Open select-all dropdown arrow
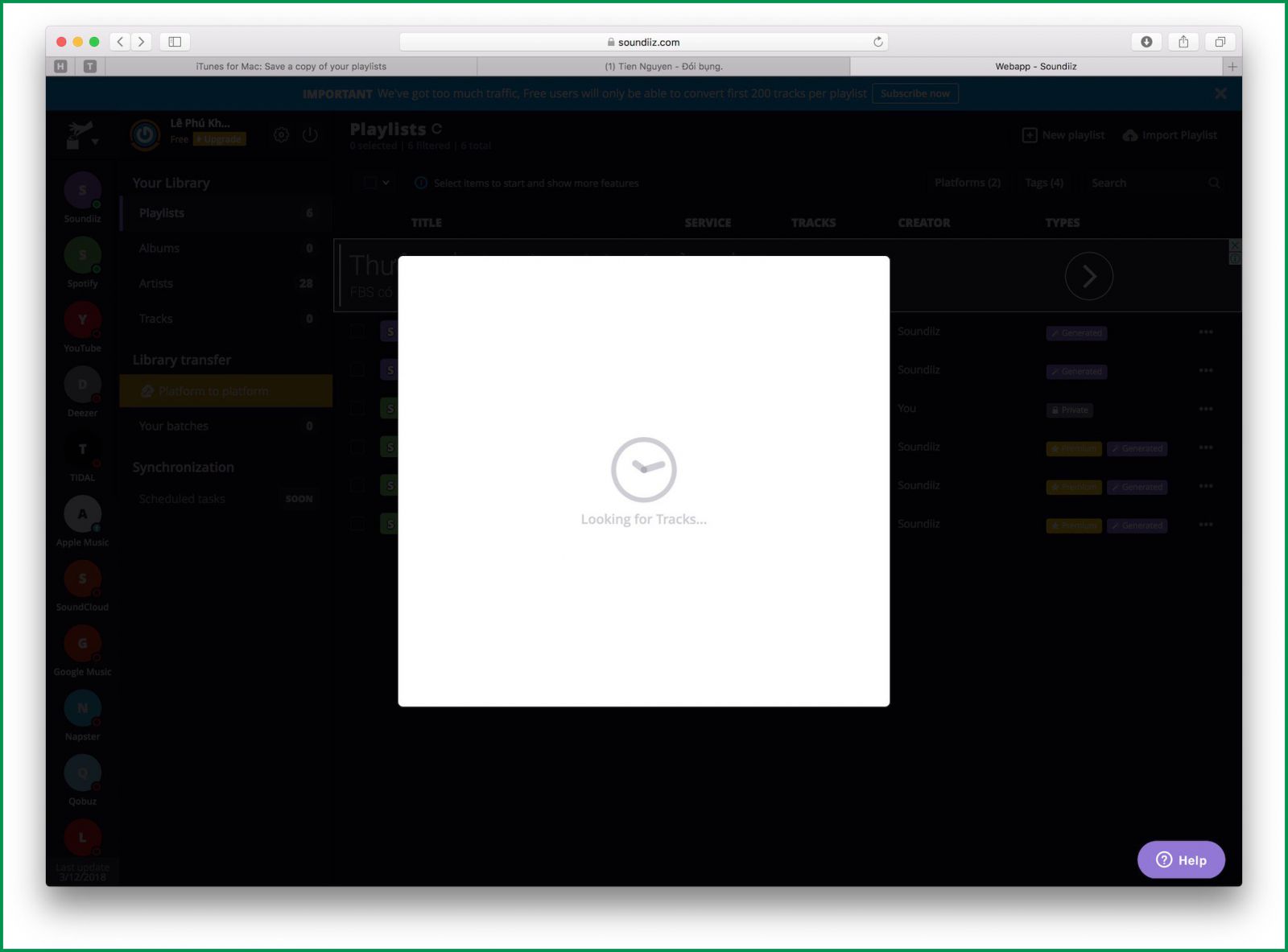The image size is (1288, 952). click(386, 183)
